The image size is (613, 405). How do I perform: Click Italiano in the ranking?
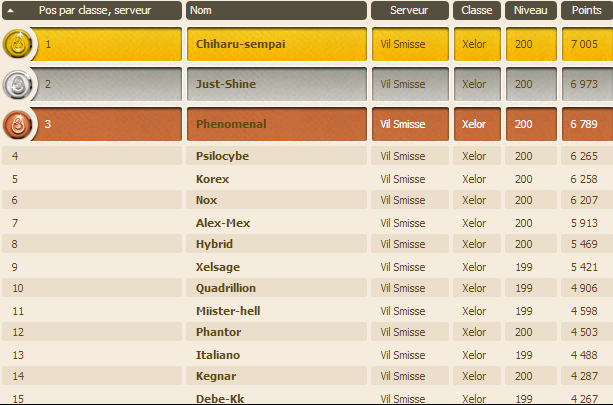click(218, 355)
